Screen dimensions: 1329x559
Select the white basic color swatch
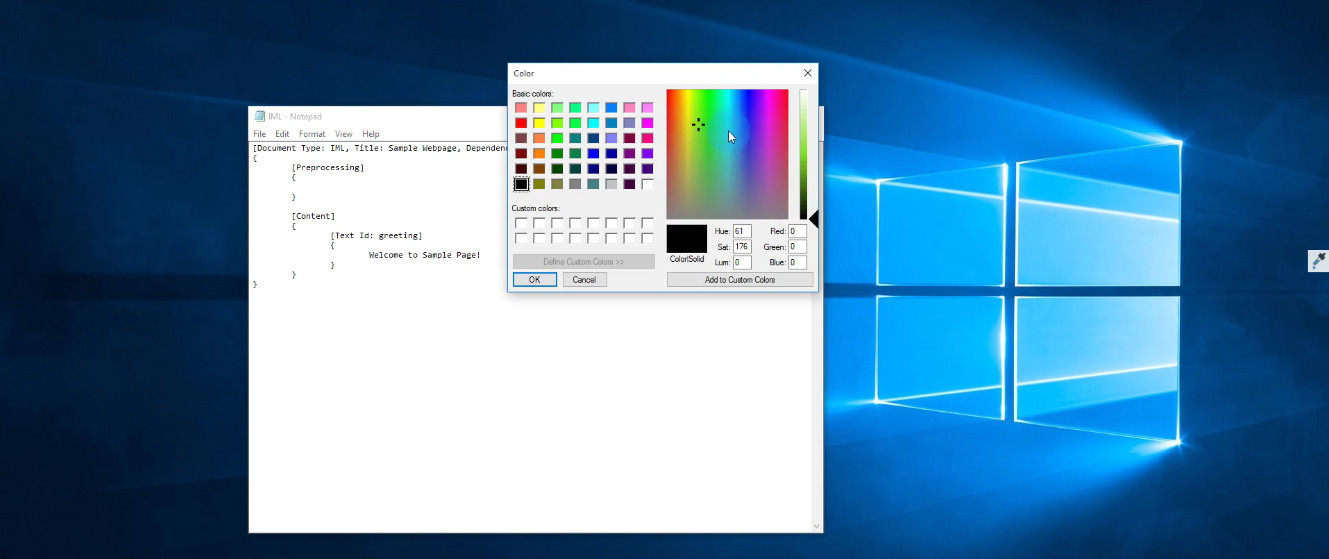point(647,184)
